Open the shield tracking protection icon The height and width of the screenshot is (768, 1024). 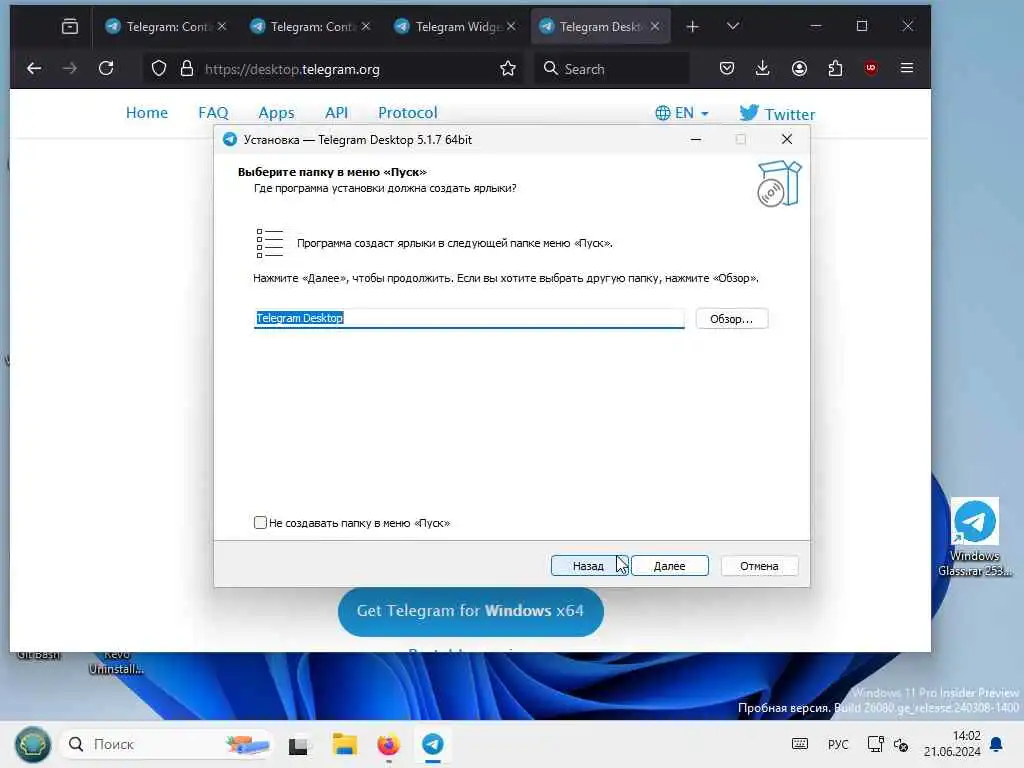coord(159,69)
